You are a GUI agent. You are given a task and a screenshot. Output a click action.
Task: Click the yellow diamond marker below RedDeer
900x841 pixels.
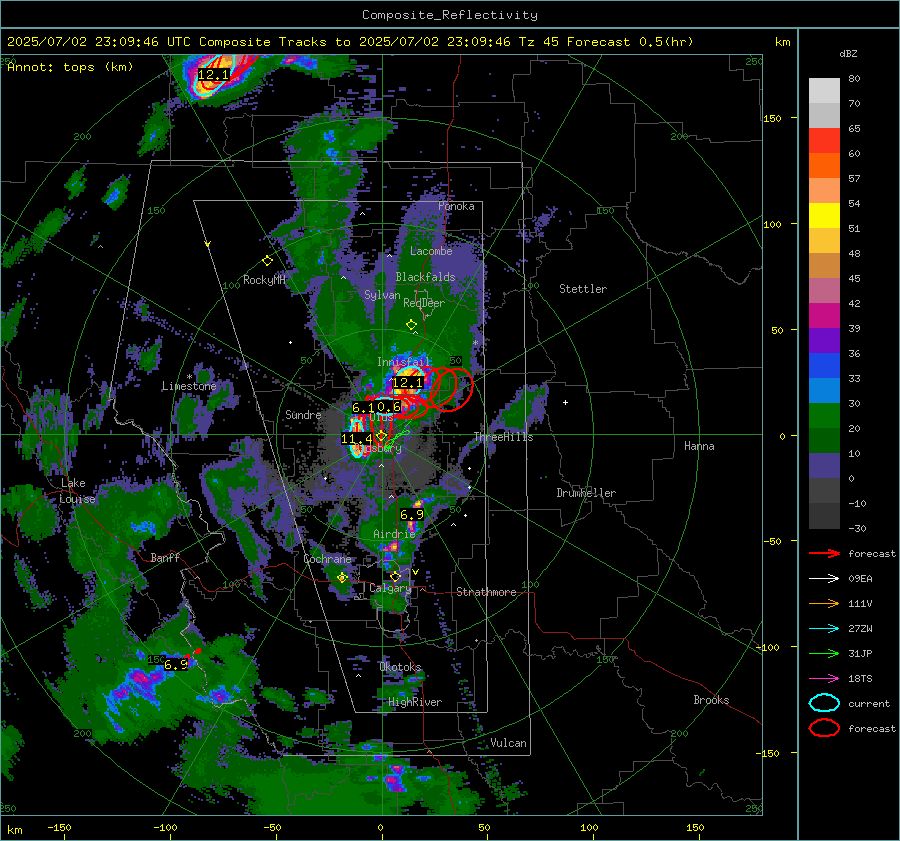411,325
